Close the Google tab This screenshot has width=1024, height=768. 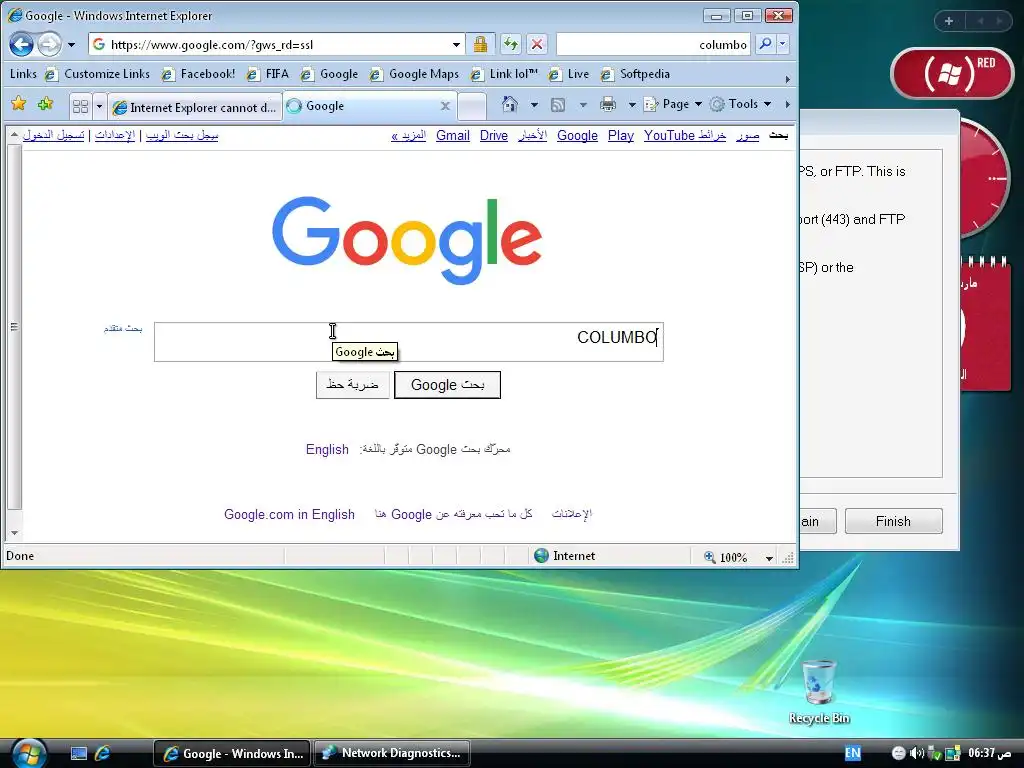[x=445, y=106]
